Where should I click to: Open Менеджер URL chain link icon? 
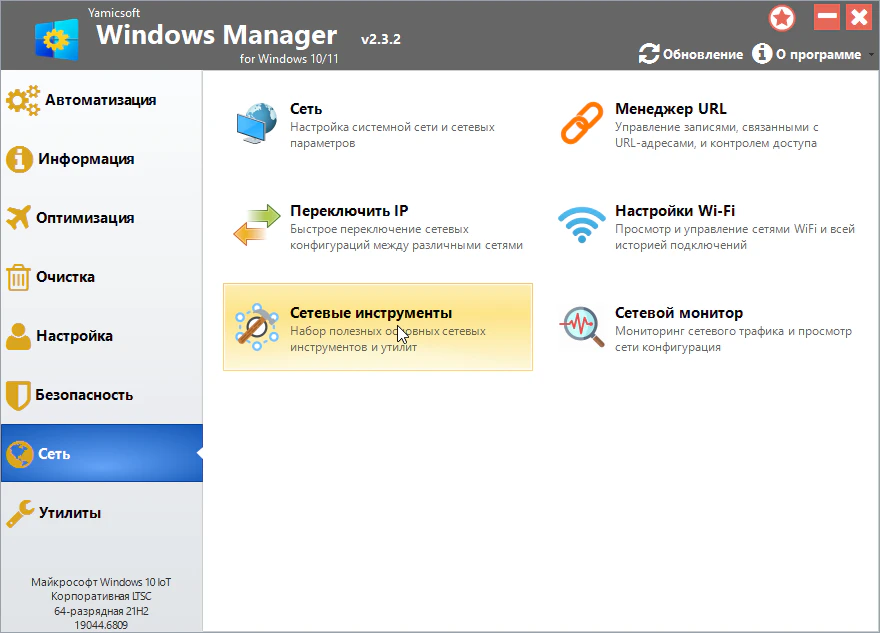[581, 125]
